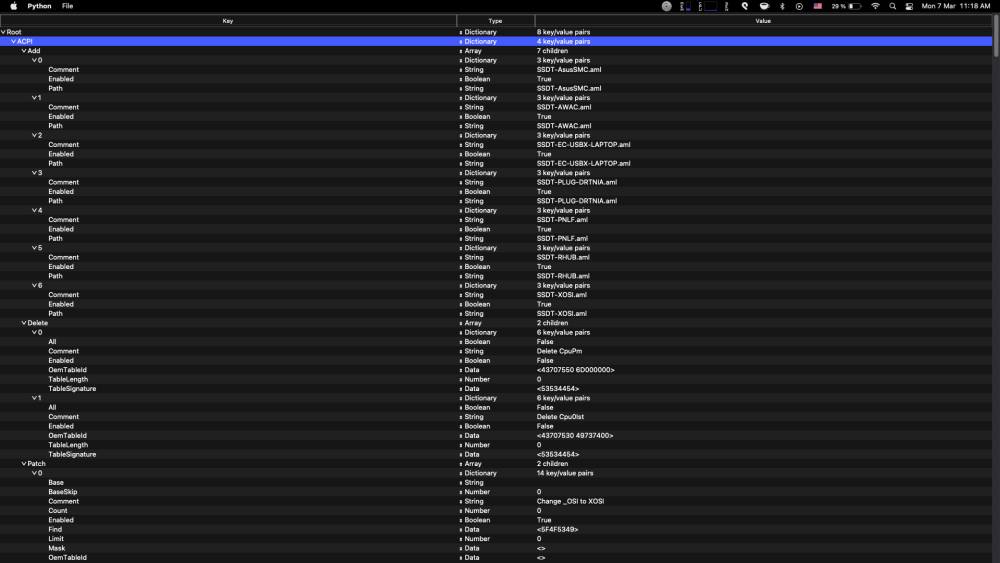Click the date and time clock
The height and width of the screenshot is (563, 1000).
955,6
